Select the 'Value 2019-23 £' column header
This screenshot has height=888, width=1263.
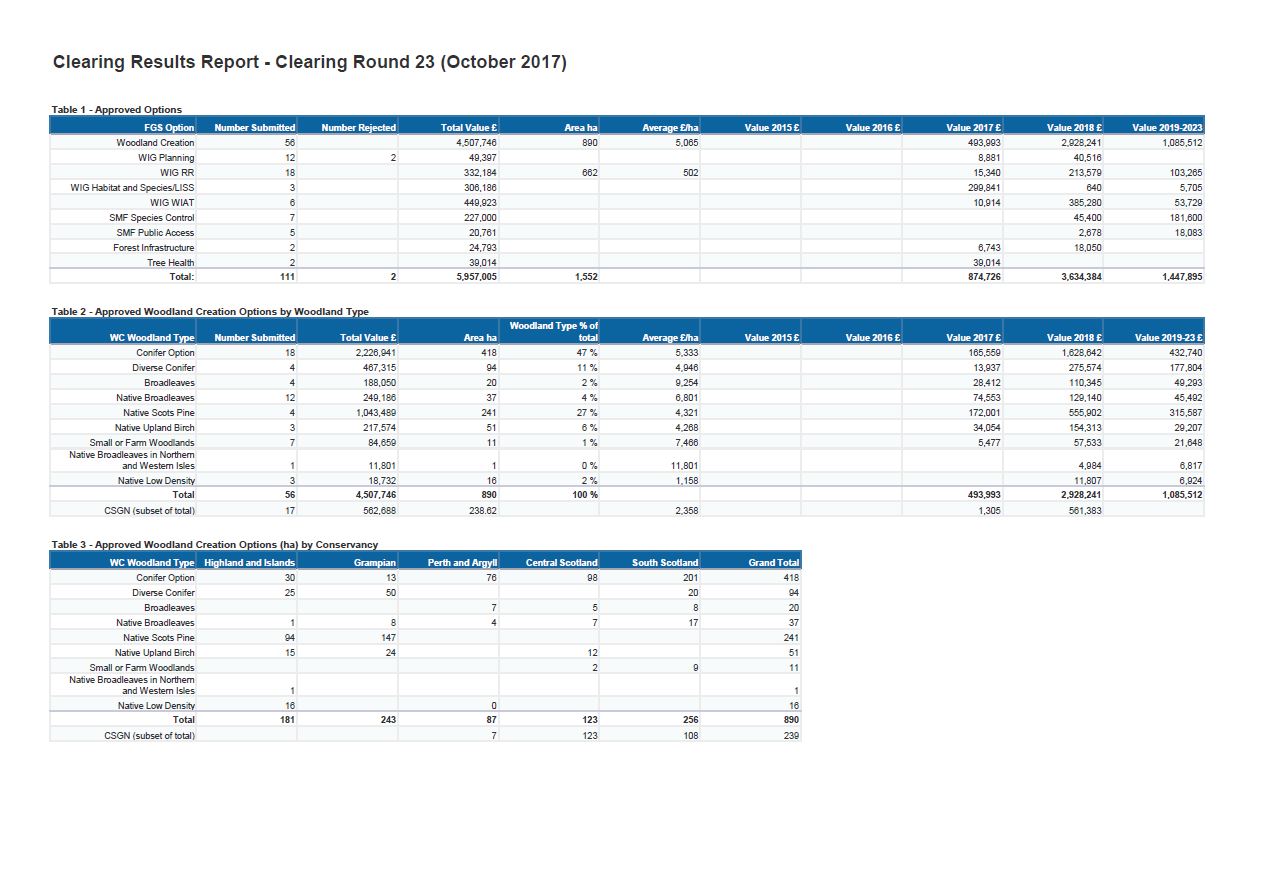coord(1168,338)
